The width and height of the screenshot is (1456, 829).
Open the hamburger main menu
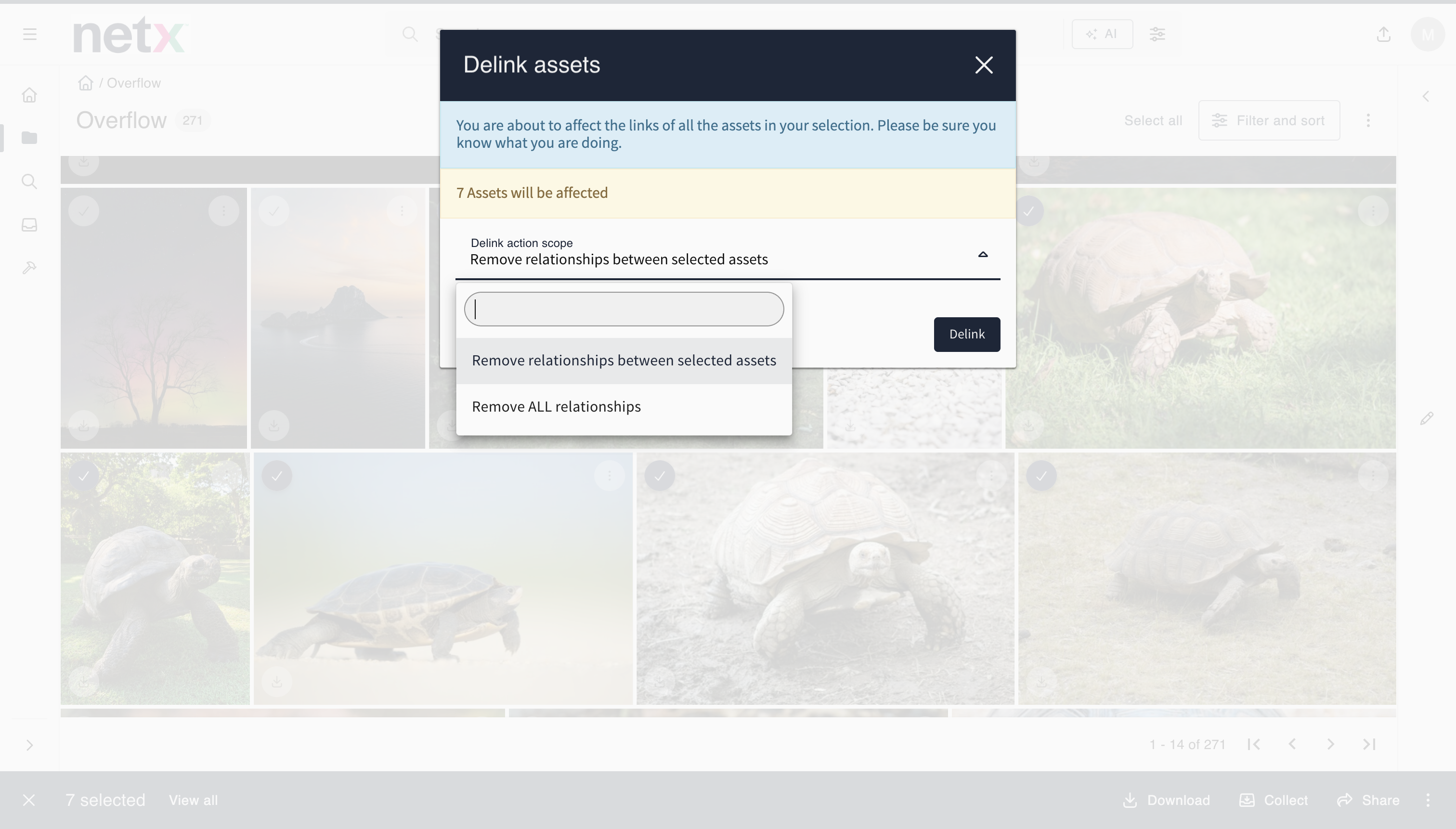click(x=29, y=34)
